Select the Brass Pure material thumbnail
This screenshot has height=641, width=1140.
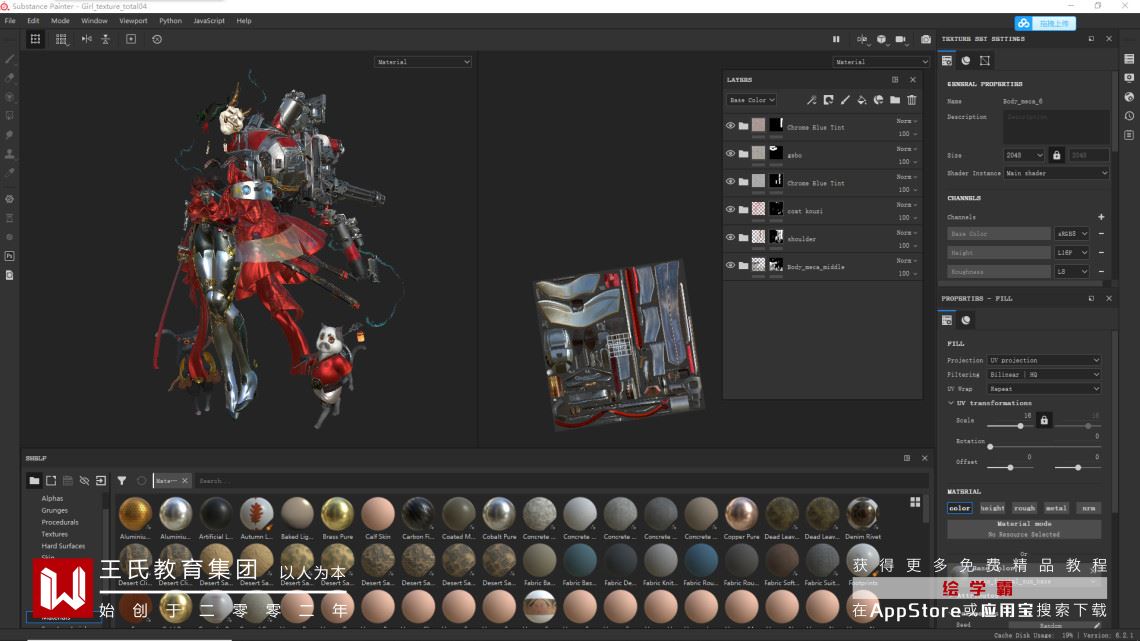(x=337, y=514)
